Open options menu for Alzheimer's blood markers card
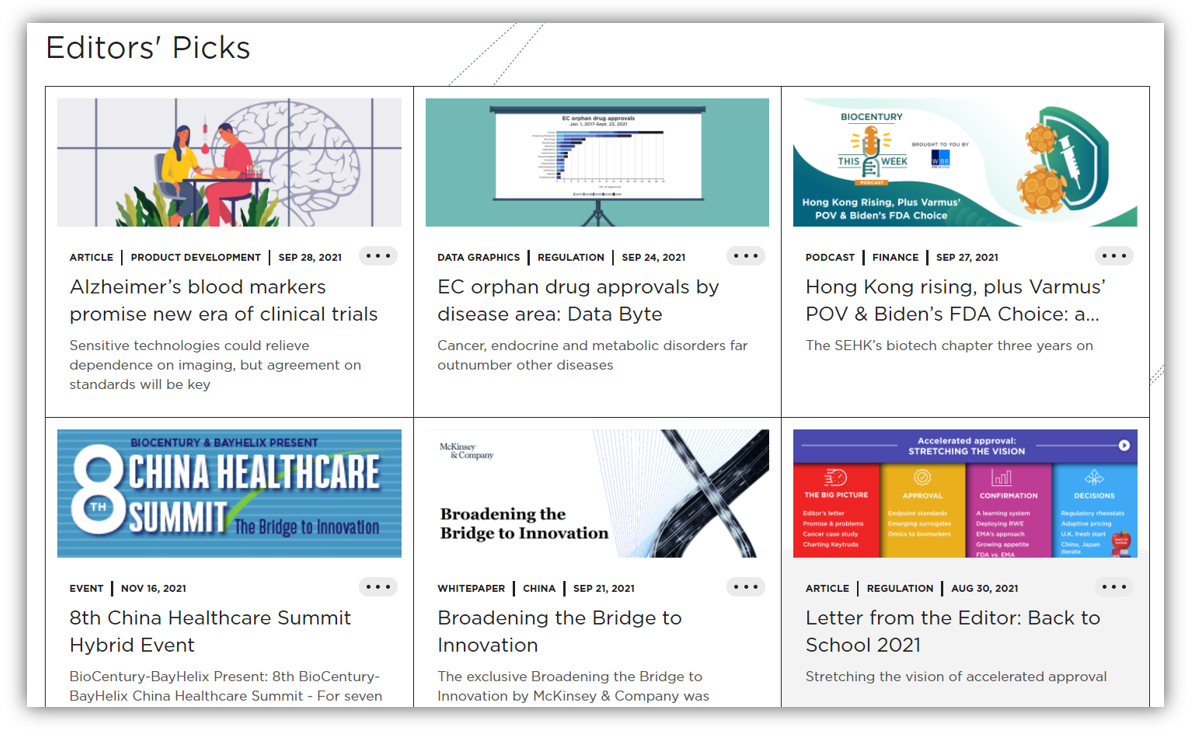Screen dimensions: 1192x736 coord(378,256)
